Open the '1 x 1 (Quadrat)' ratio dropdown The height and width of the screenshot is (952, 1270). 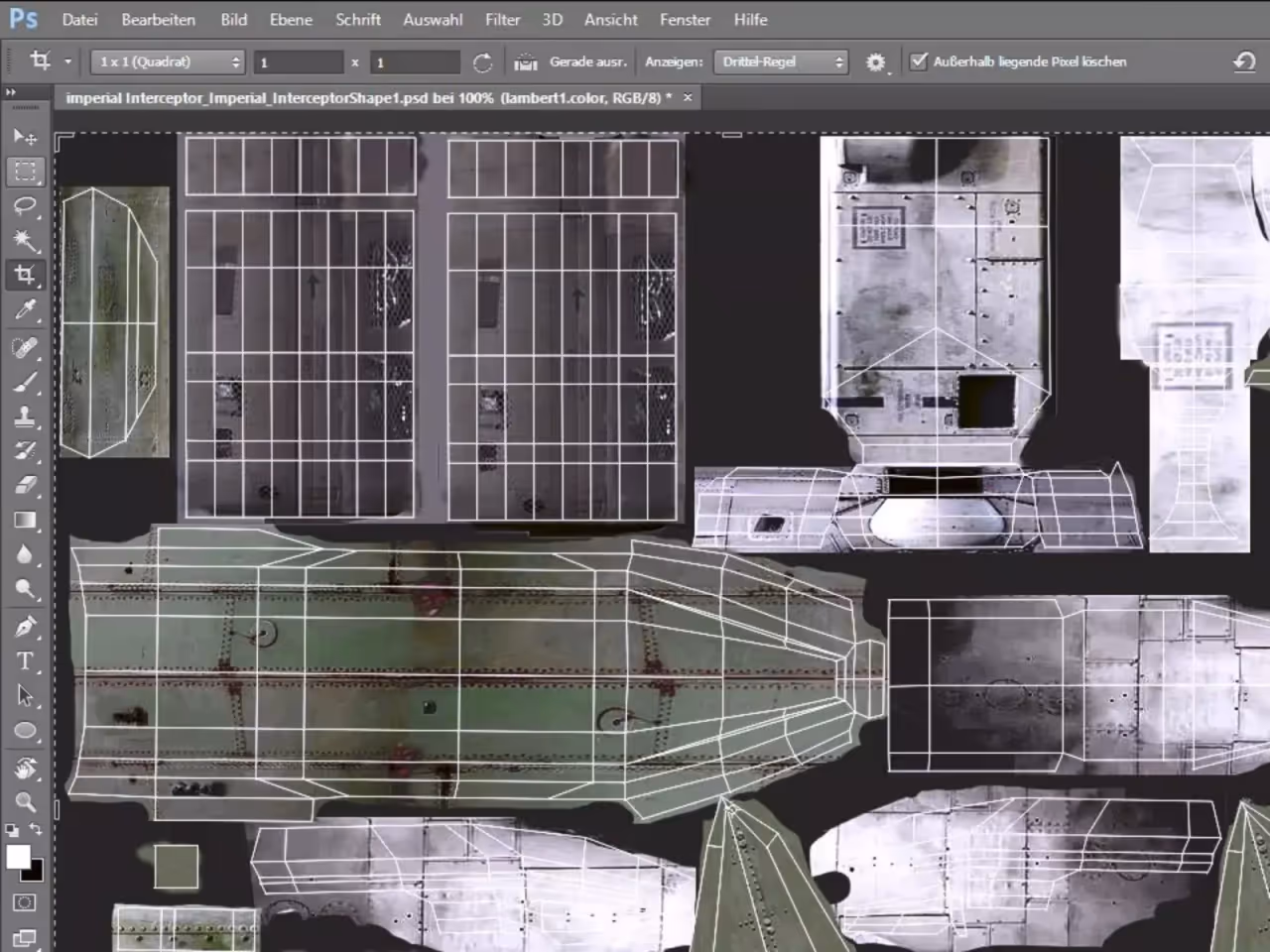(169, 61)
